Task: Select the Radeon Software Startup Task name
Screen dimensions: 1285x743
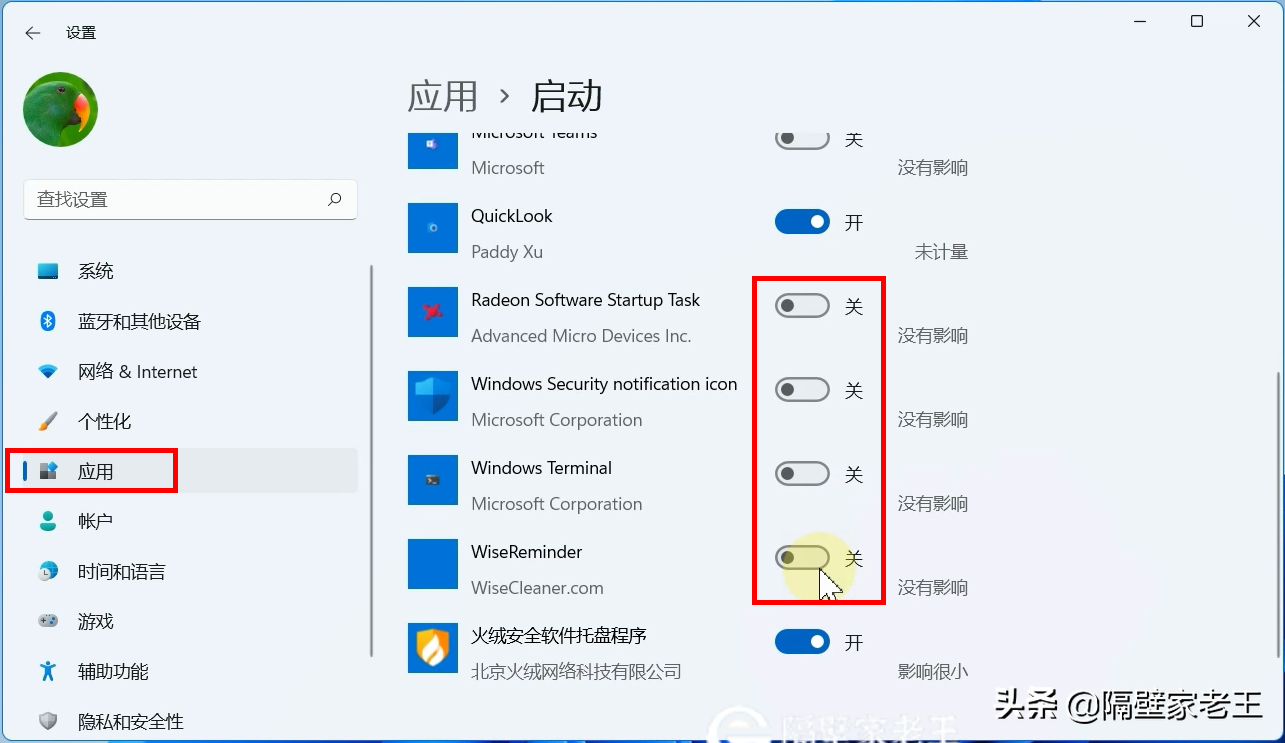Action: point(585,300)
